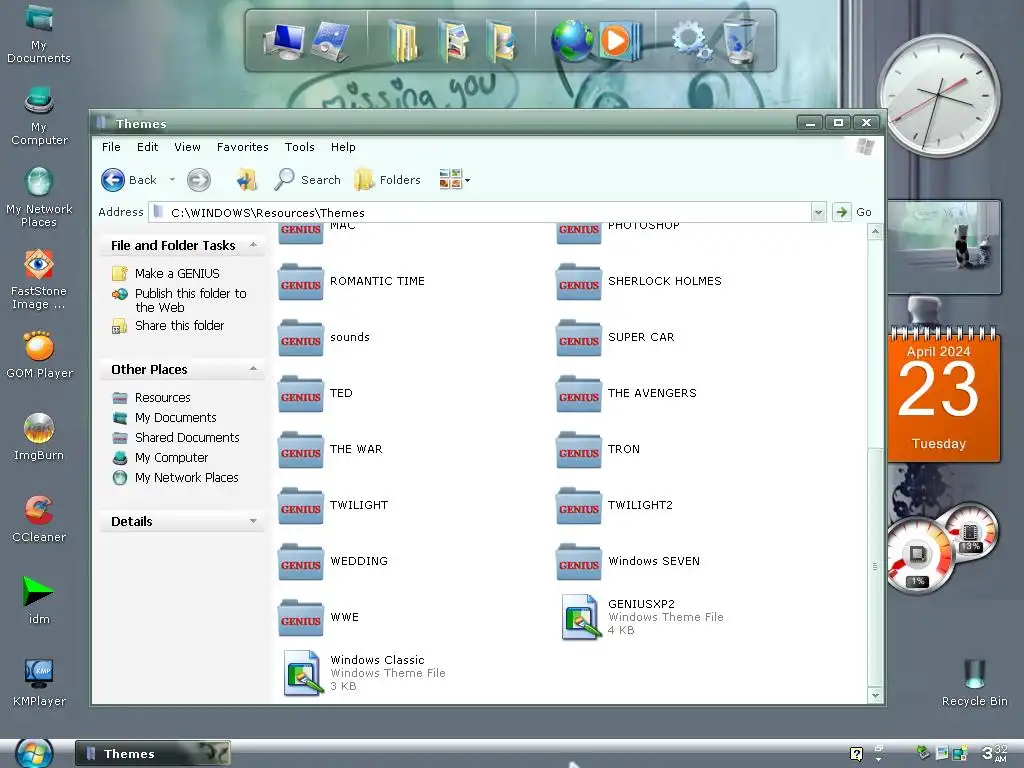Expand the Details panel

(x=253, y=521)
